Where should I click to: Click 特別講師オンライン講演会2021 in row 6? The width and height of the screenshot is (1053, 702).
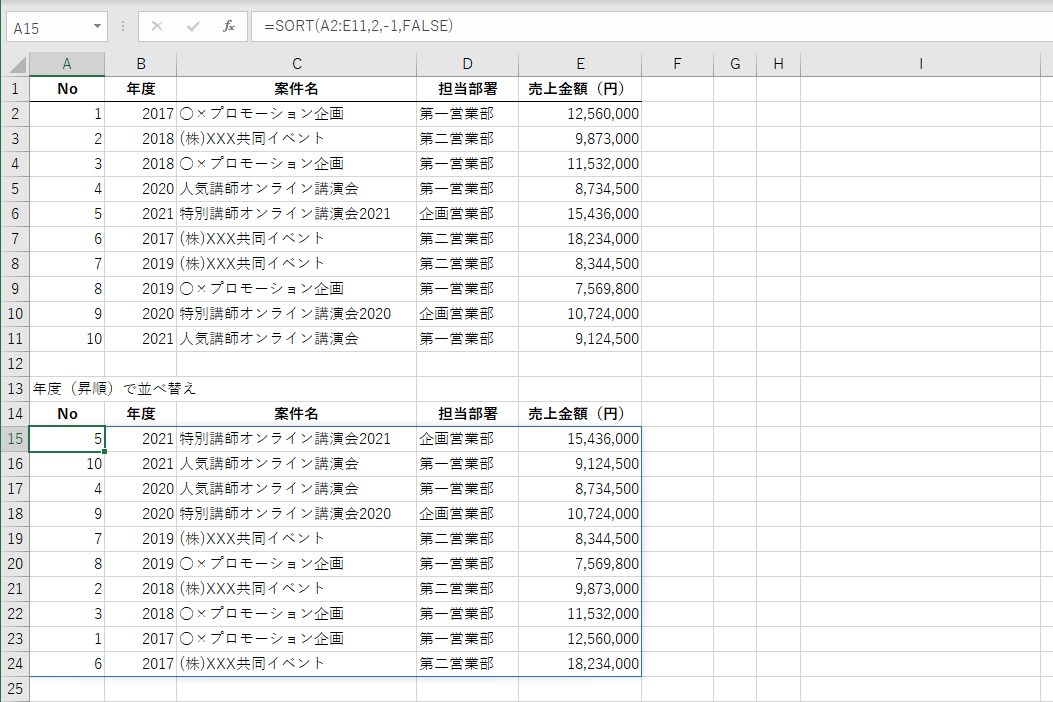297,213
